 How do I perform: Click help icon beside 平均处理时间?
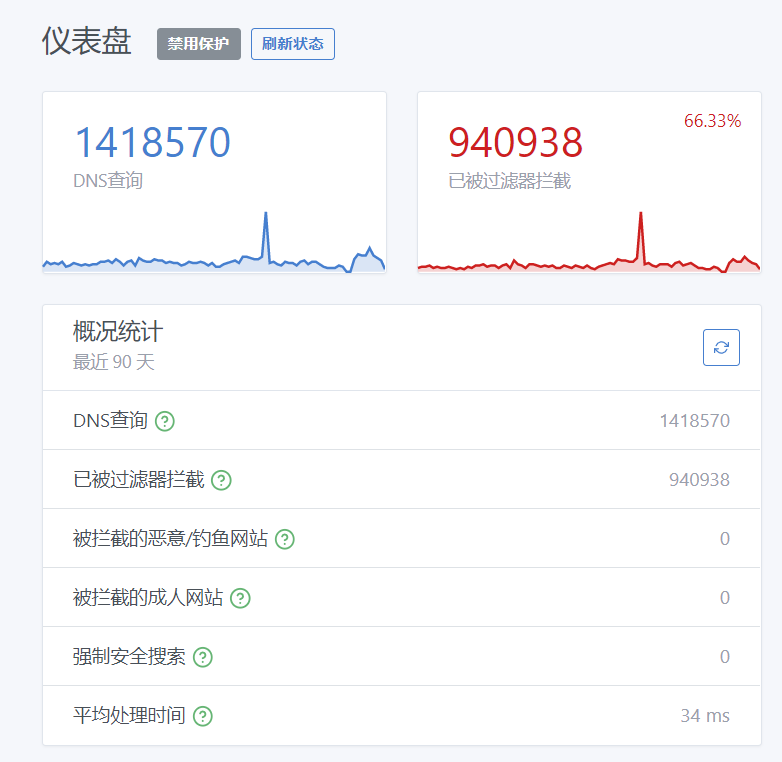(x=203, y=716)
